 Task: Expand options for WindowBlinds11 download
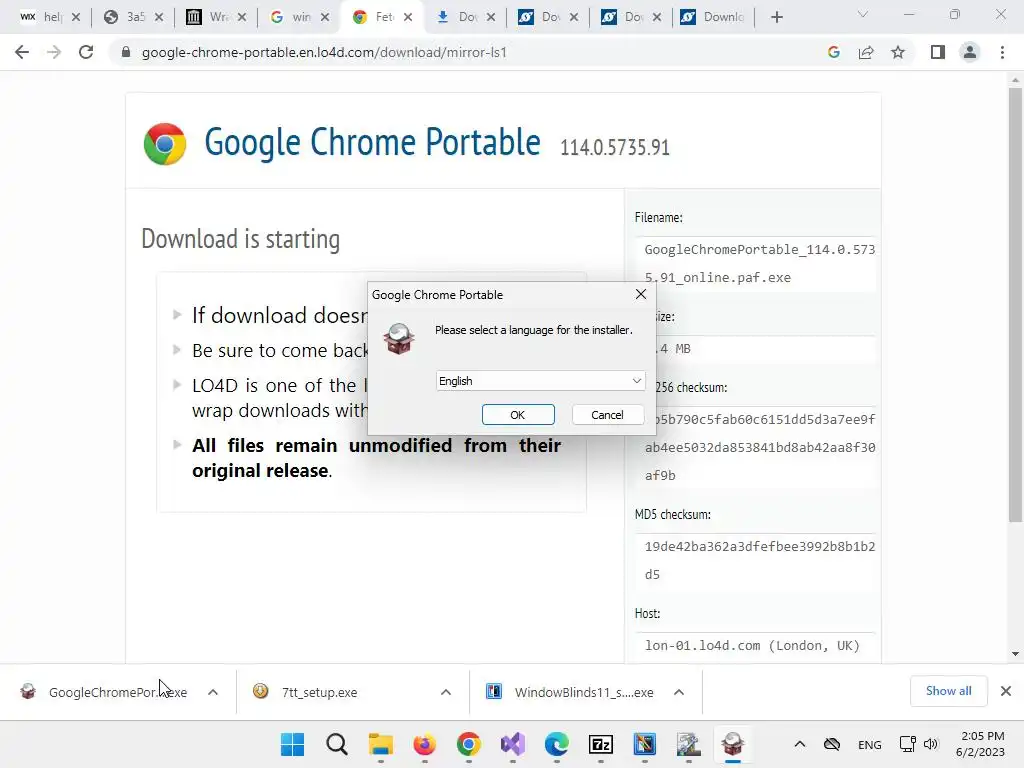679,692
